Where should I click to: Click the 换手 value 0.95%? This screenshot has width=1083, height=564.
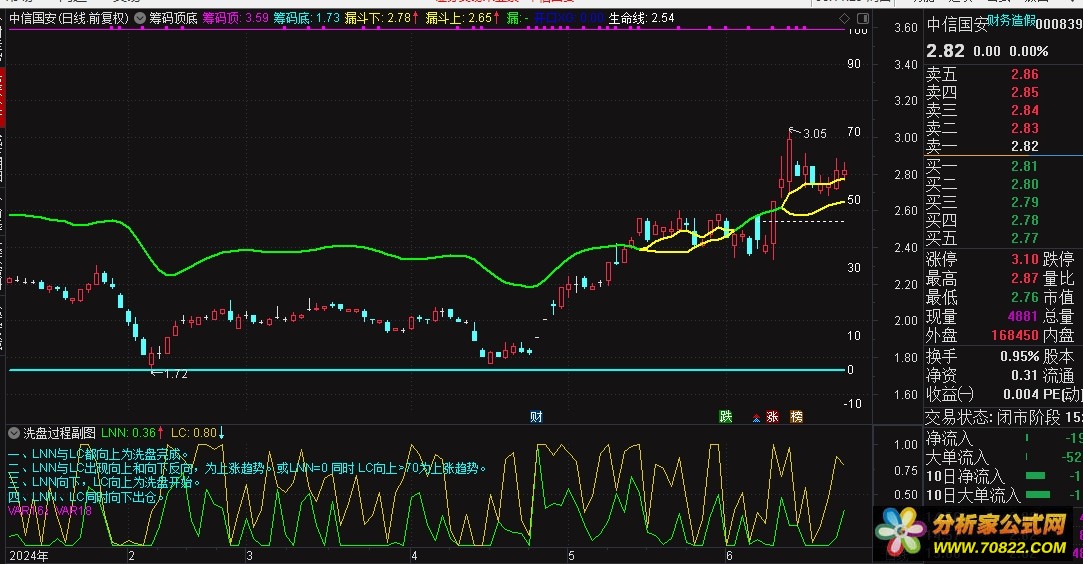[1019, 356]
